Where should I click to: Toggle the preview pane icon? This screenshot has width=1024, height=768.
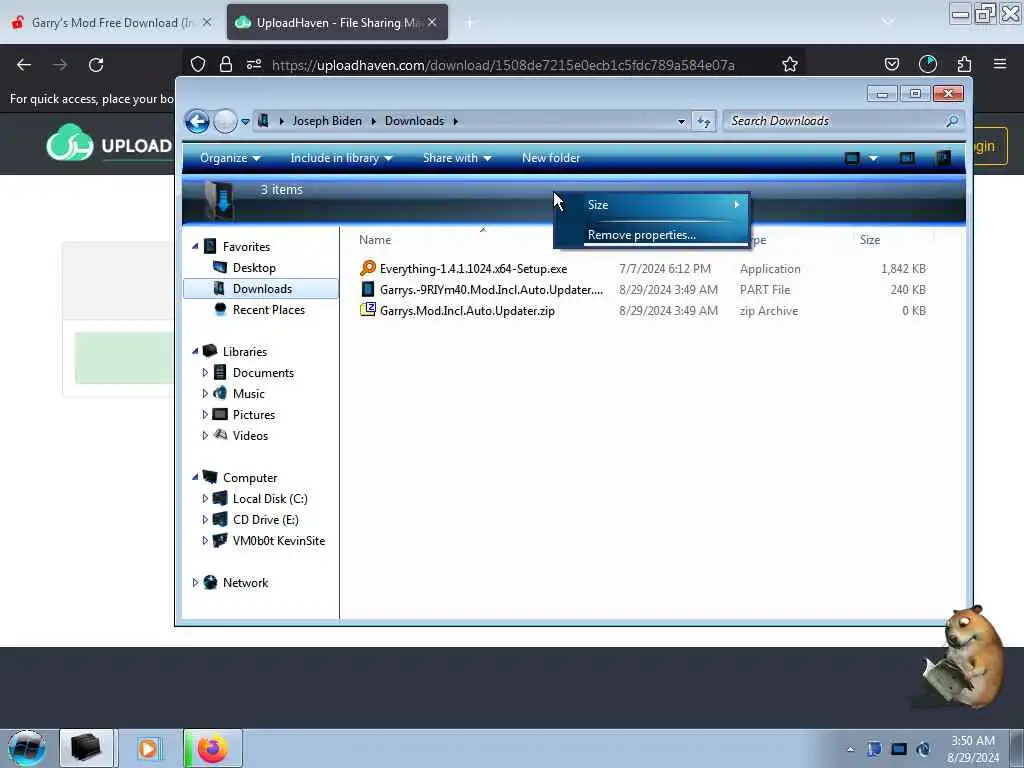click(x=907, y=158)
